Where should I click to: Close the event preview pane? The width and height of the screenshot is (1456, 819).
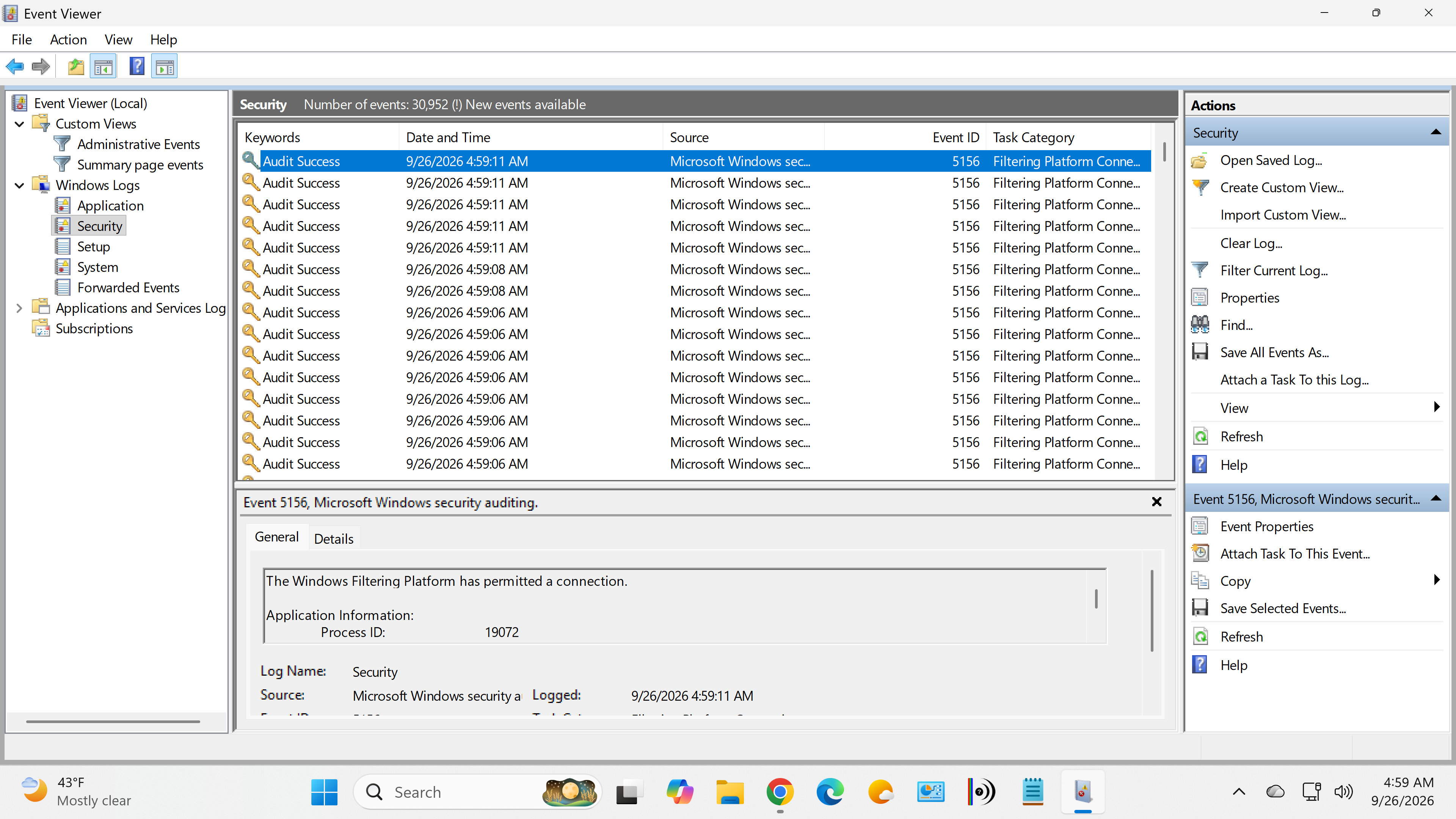tap(1156, 501)
